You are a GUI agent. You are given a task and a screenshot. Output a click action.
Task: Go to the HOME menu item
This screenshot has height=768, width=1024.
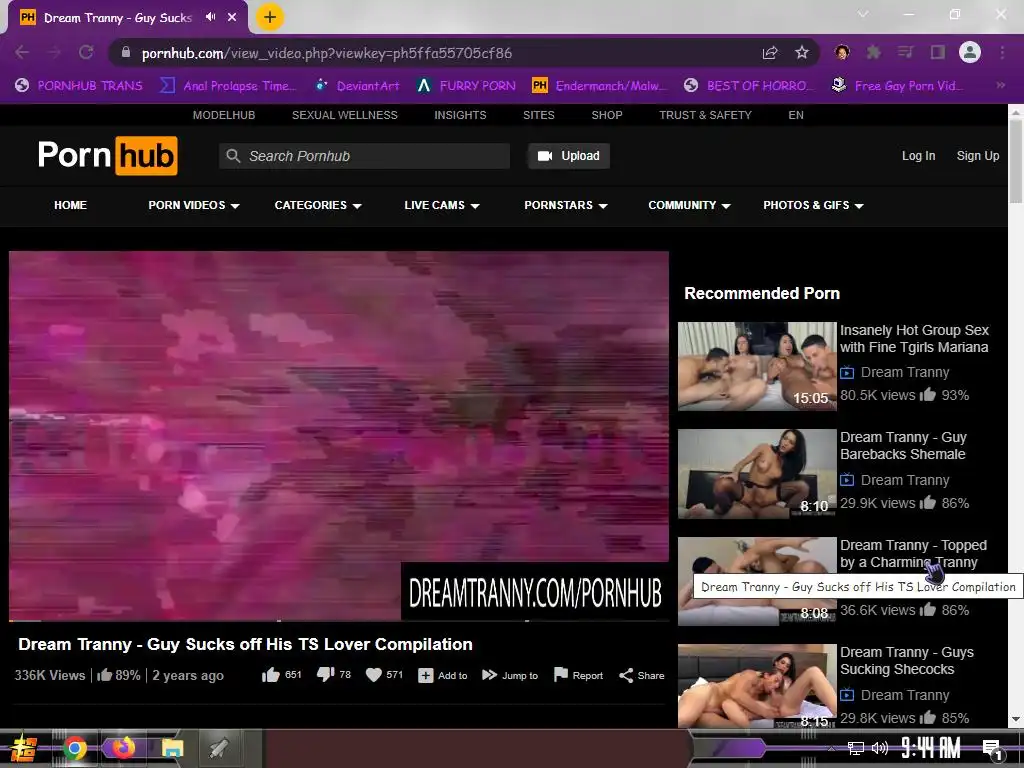pyautogui.click(x=71, y=205)
